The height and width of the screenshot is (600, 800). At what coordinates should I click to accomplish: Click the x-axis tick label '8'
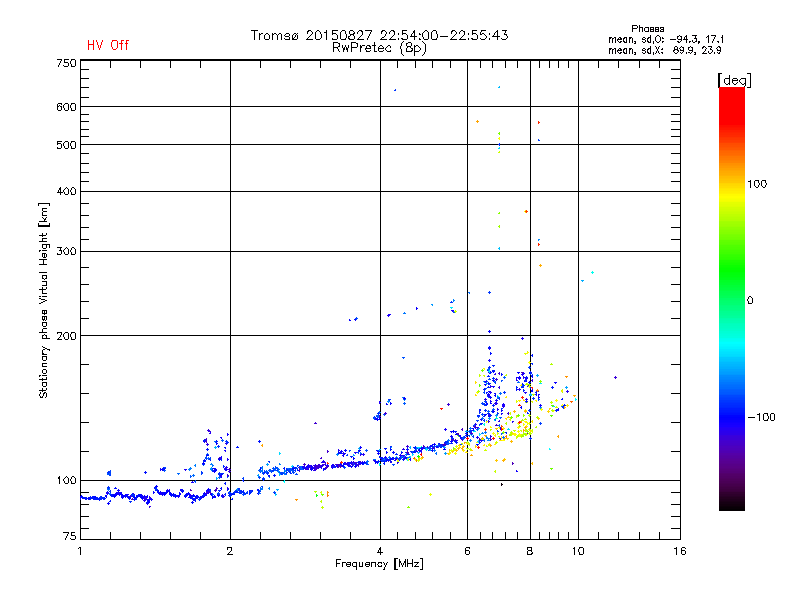(x=530, y=551)
